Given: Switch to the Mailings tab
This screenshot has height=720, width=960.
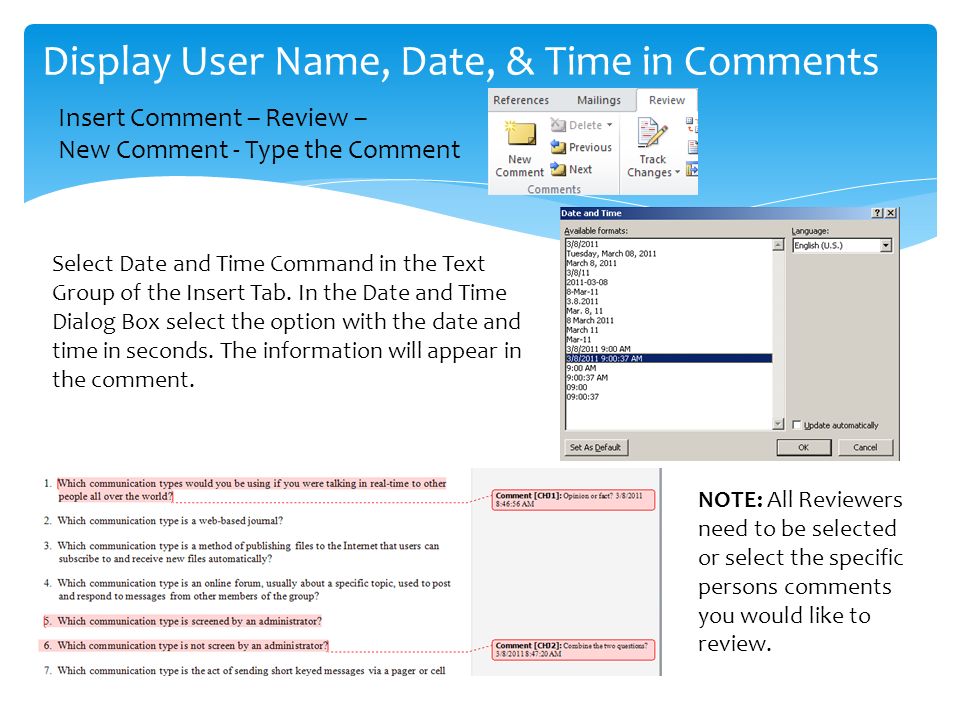Looking at the screenshot, I should point(599,100).
